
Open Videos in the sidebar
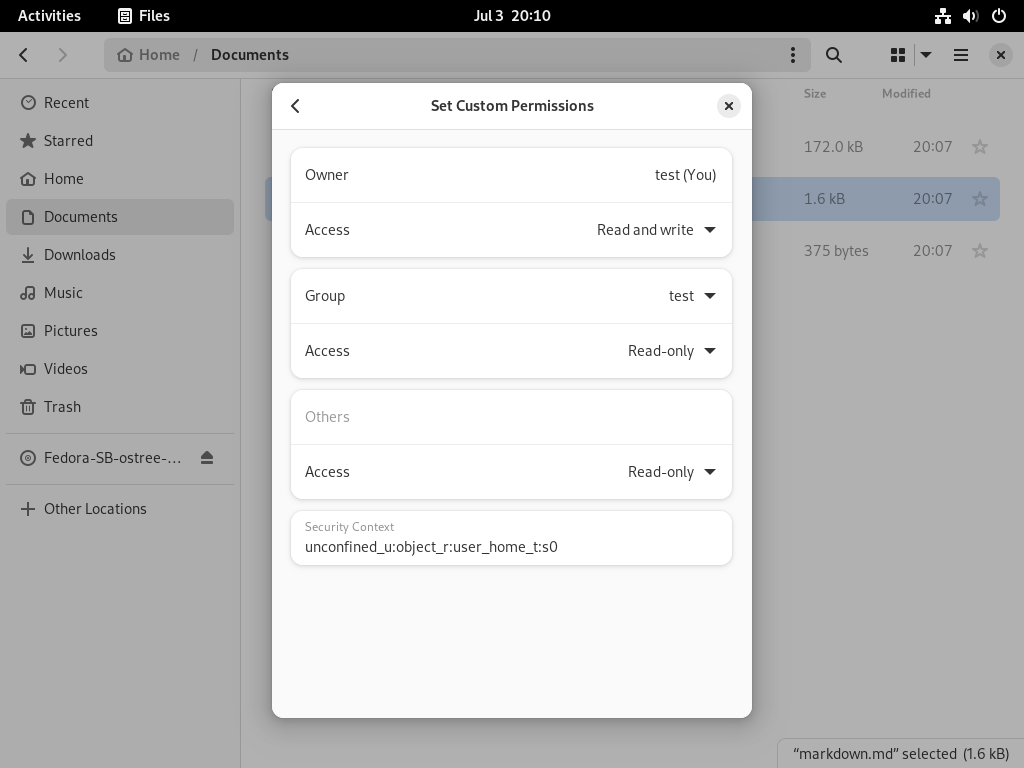pos(120,368)
